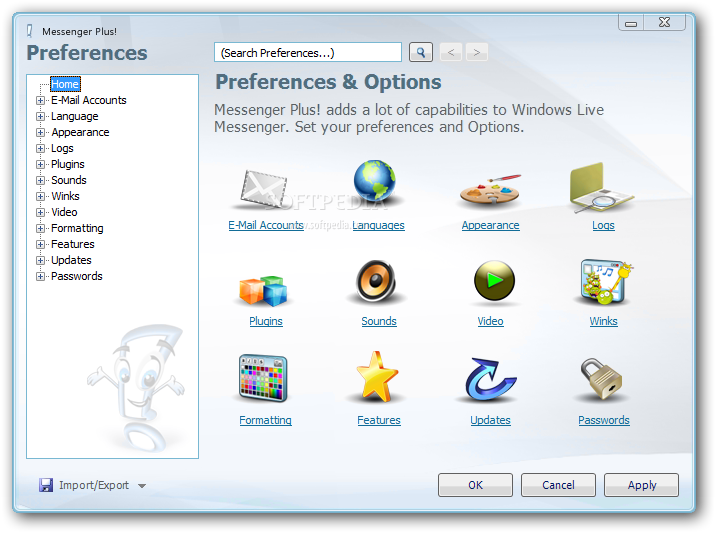Expand the Passwords tree node
The width and height of the screenshot is (716, 533).
(x=41, y=276)
